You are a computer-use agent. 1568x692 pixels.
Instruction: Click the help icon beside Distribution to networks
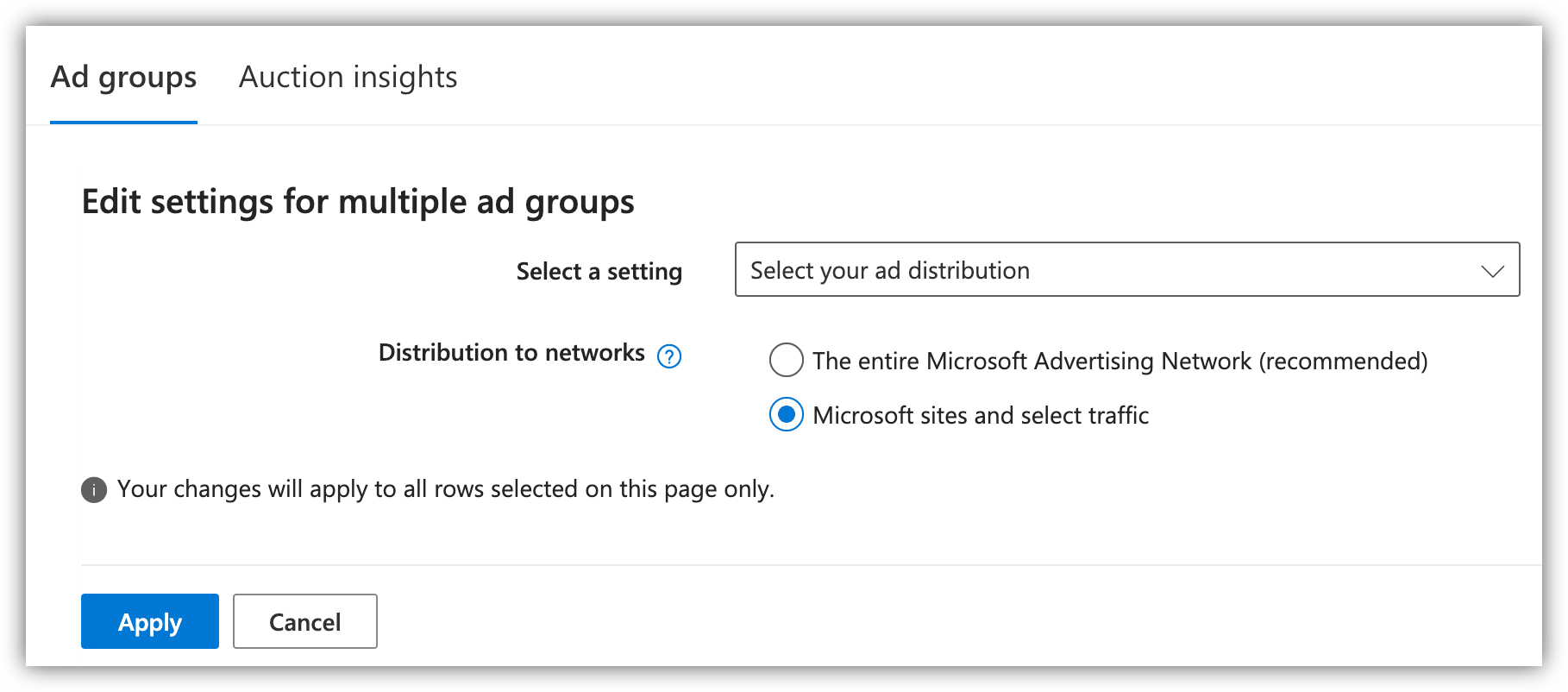pyautogui.click(x=669, y=355)
